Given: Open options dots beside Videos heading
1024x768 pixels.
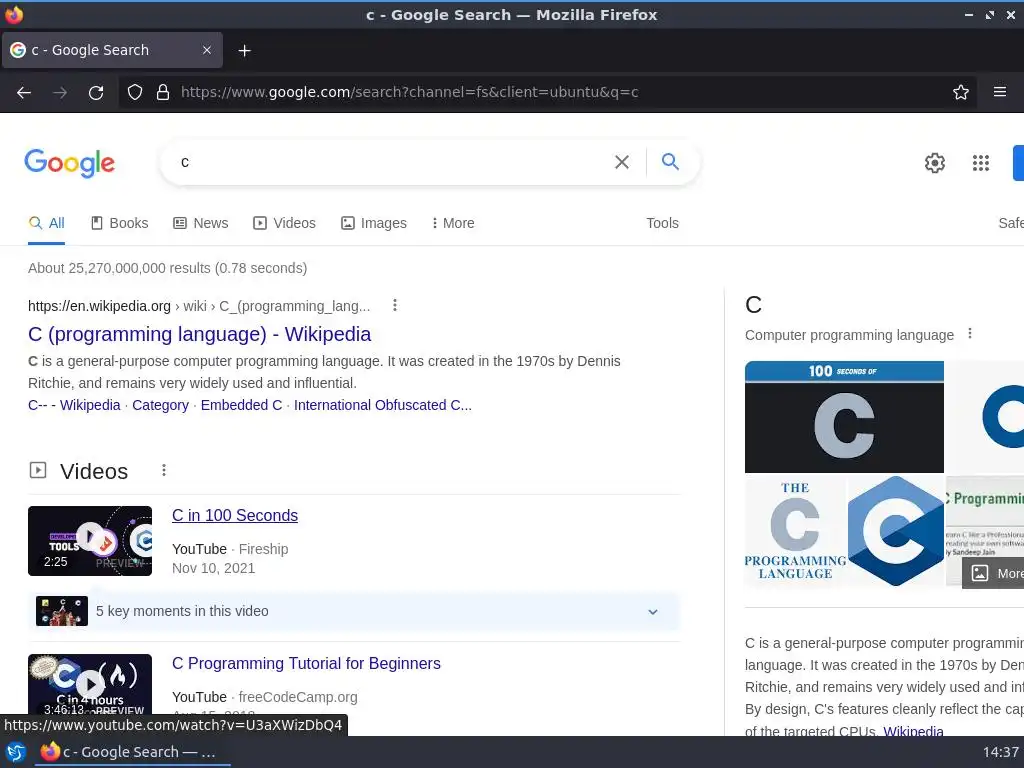Looking at the screenshot, I should [x=164, y=470].
